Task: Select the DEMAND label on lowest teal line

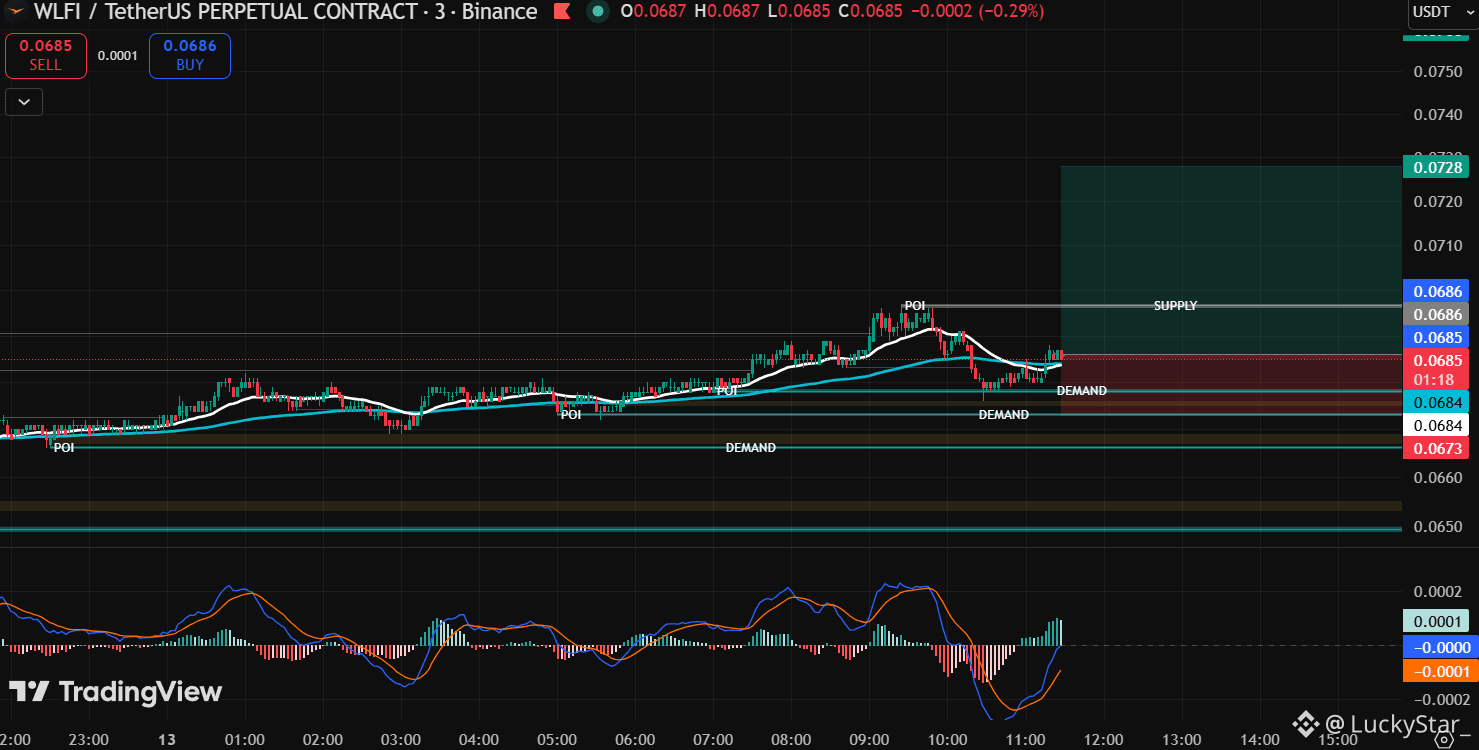Action: (x=750, y=448)
